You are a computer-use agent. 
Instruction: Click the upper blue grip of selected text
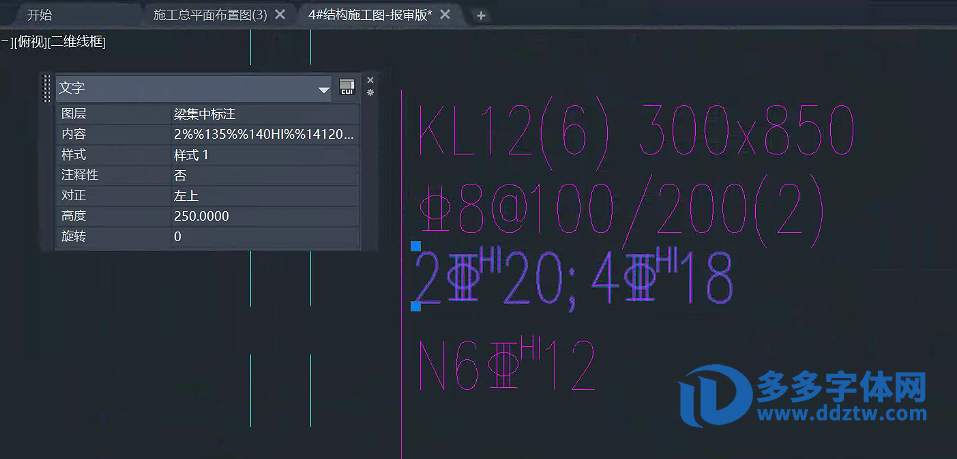(416, 246)
